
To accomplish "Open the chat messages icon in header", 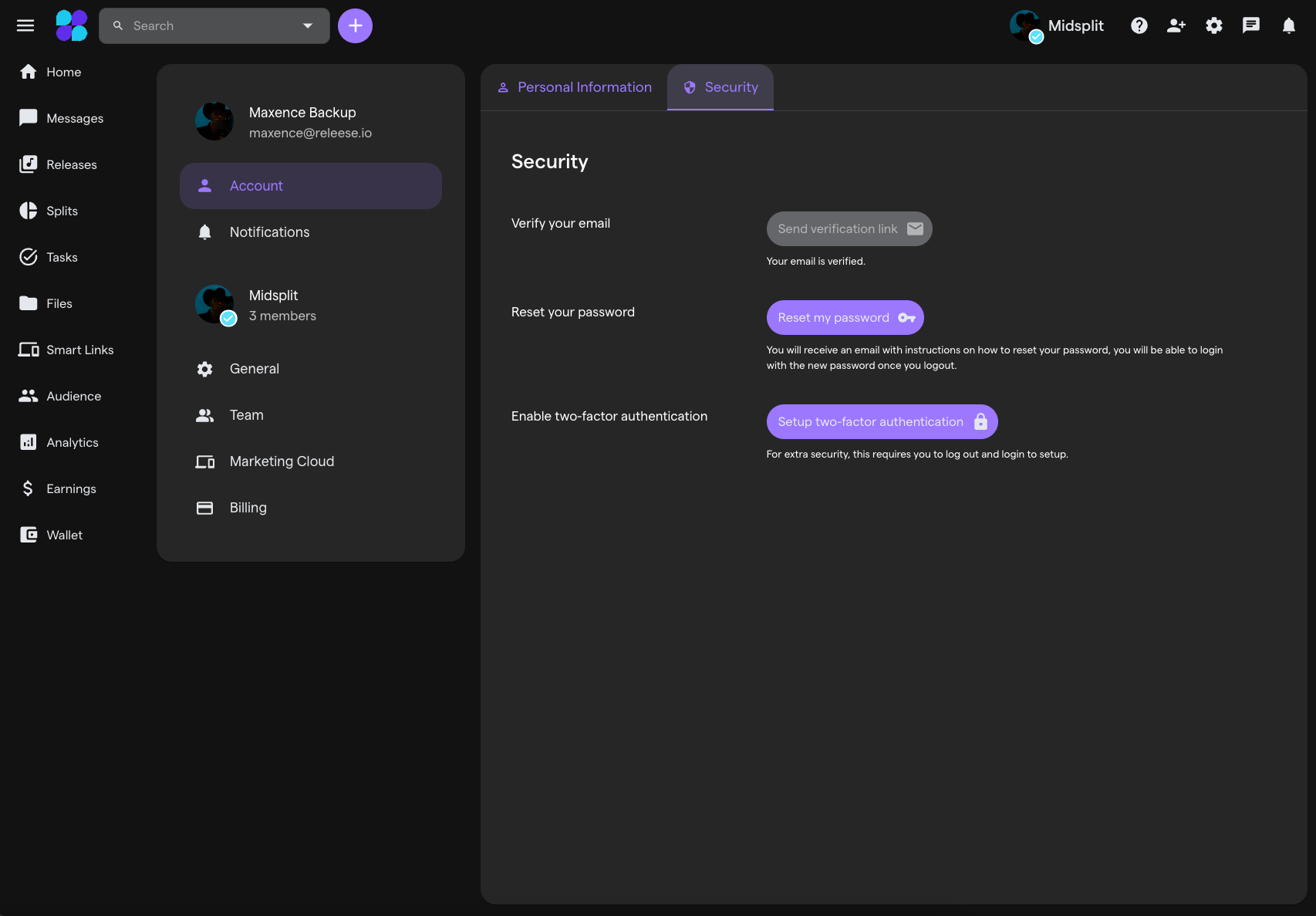I will 1251,25.
